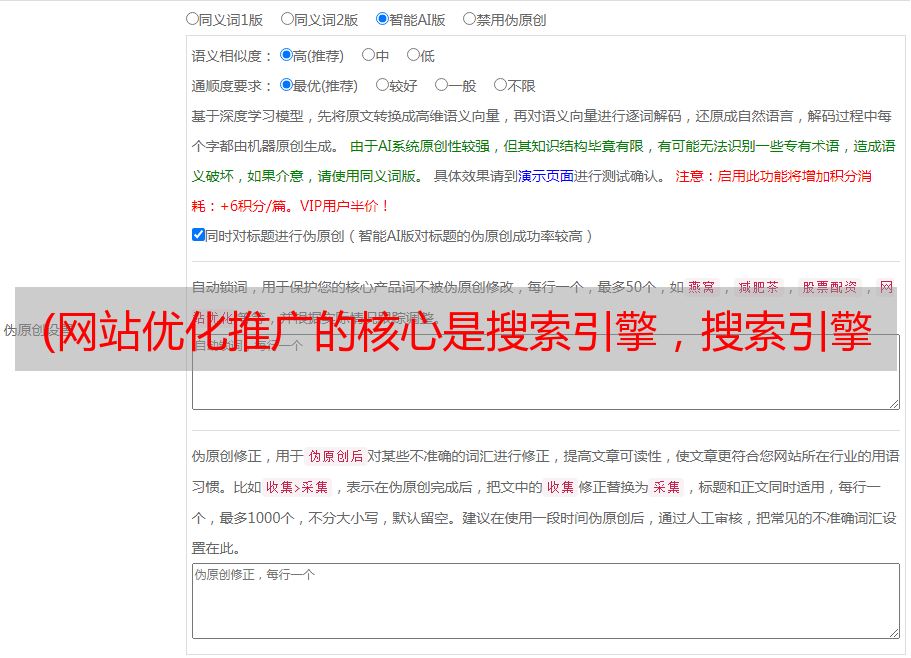Set 通顺度要求 to 较好

click(x=382, y=85)
